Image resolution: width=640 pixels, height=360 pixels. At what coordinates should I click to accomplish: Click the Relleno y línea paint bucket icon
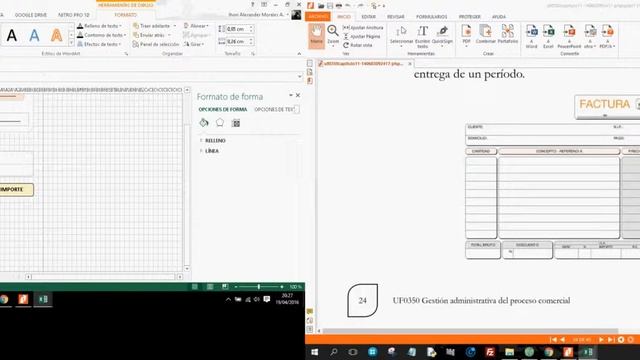coord(204,122)
